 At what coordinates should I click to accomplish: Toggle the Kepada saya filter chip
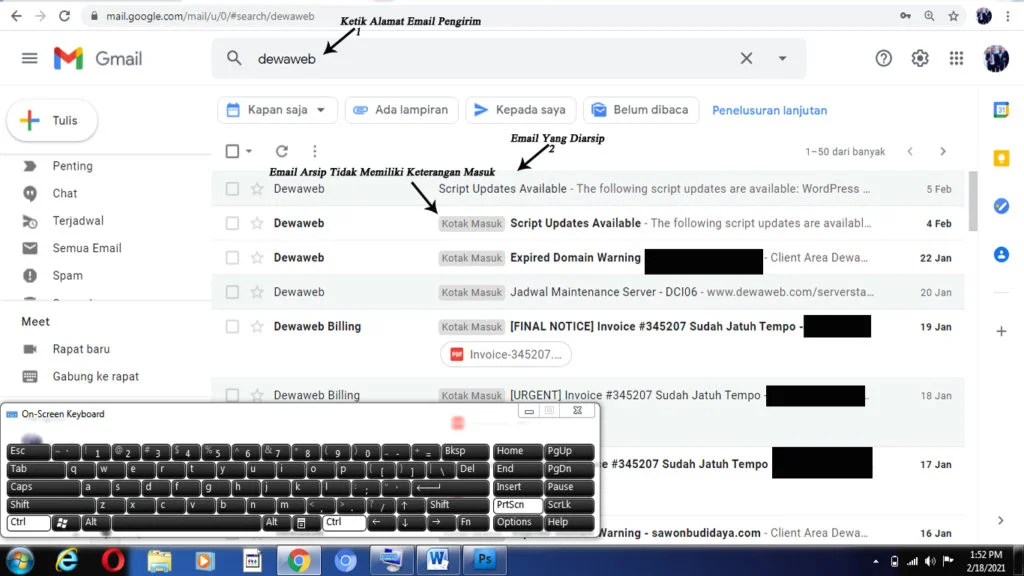pos(520,110)
